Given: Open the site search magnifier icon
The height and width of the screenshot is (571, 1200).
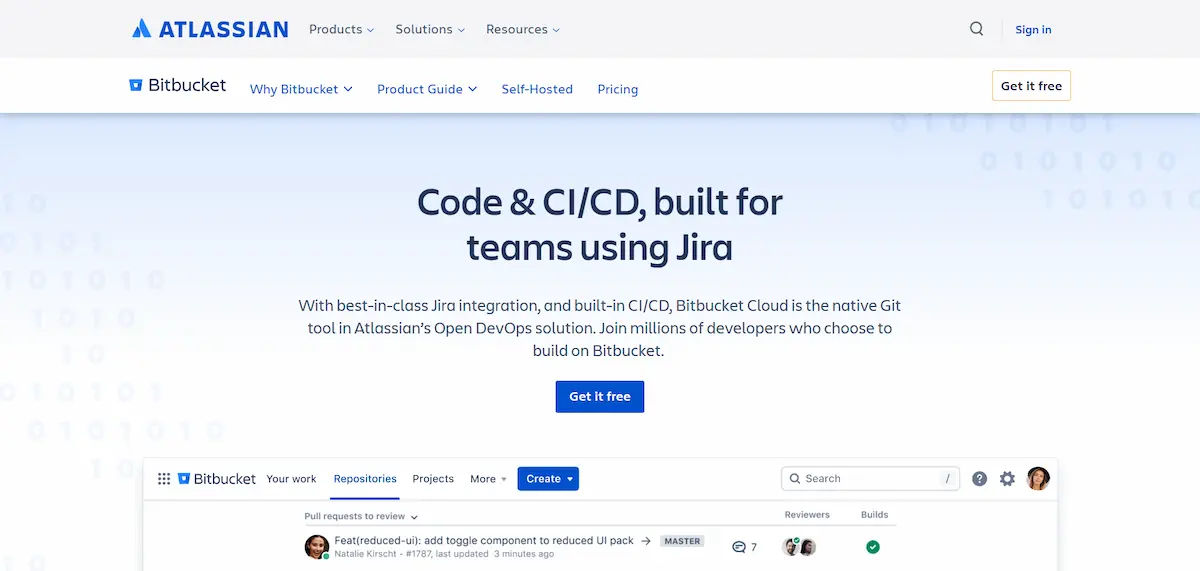Looking at the screenshot, I should pos(977,29).
